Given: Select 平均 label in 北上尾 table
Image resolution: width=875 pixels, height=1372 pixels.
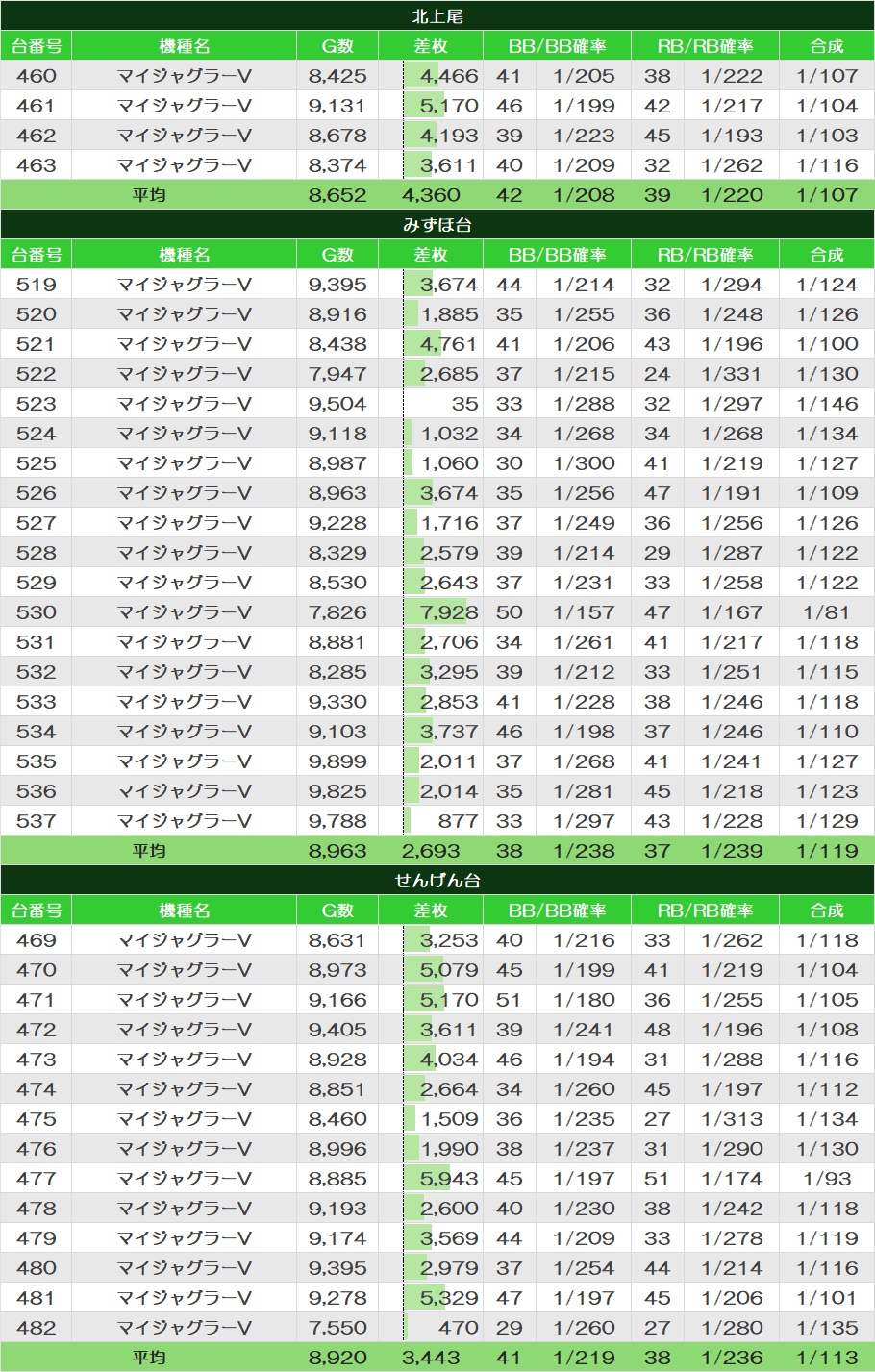Looking at the screenshot, I should coord(149,195).
